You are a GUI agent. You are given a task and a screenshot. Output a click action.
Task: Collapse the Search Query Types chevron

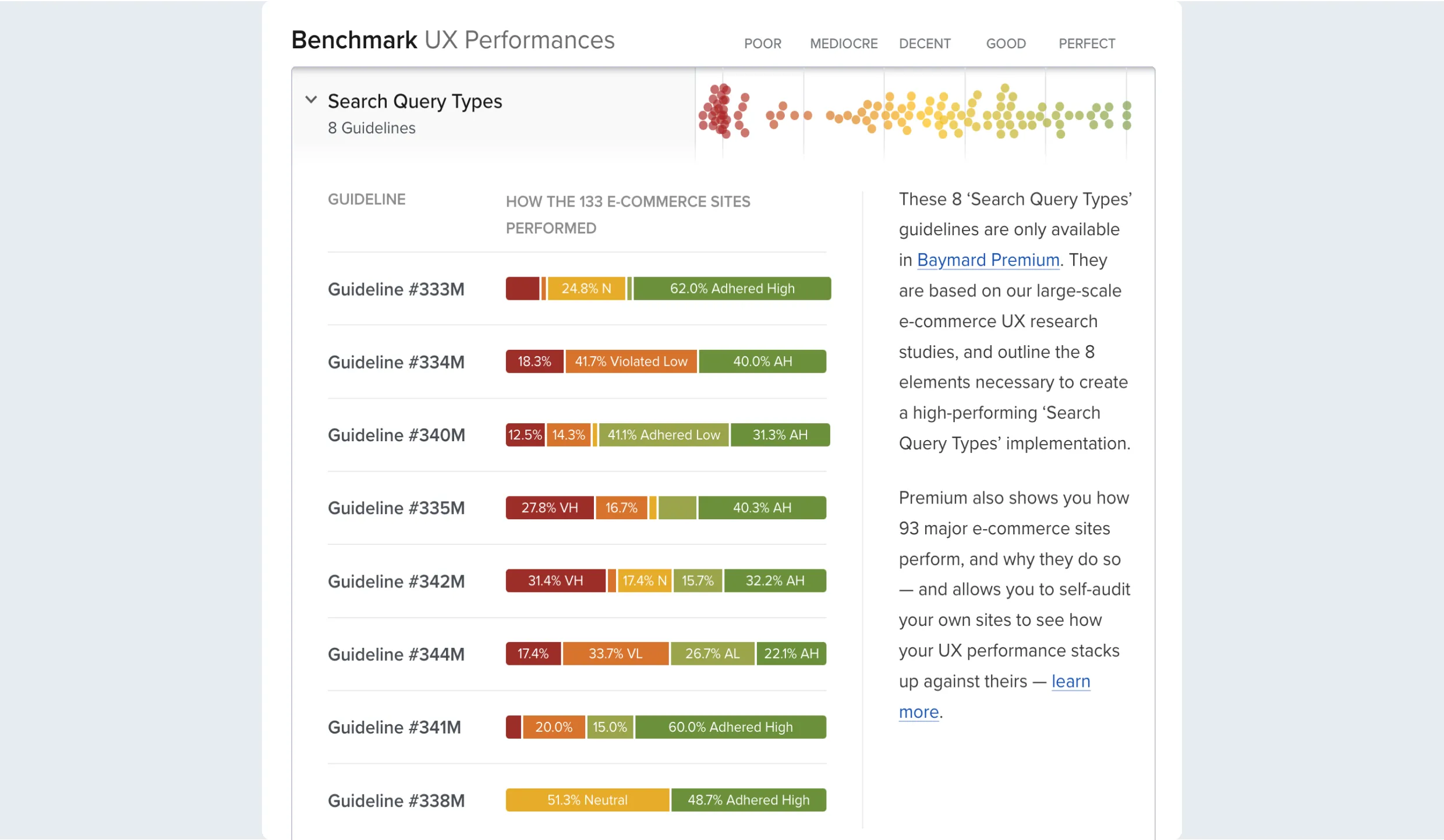(x=311, y=100)
